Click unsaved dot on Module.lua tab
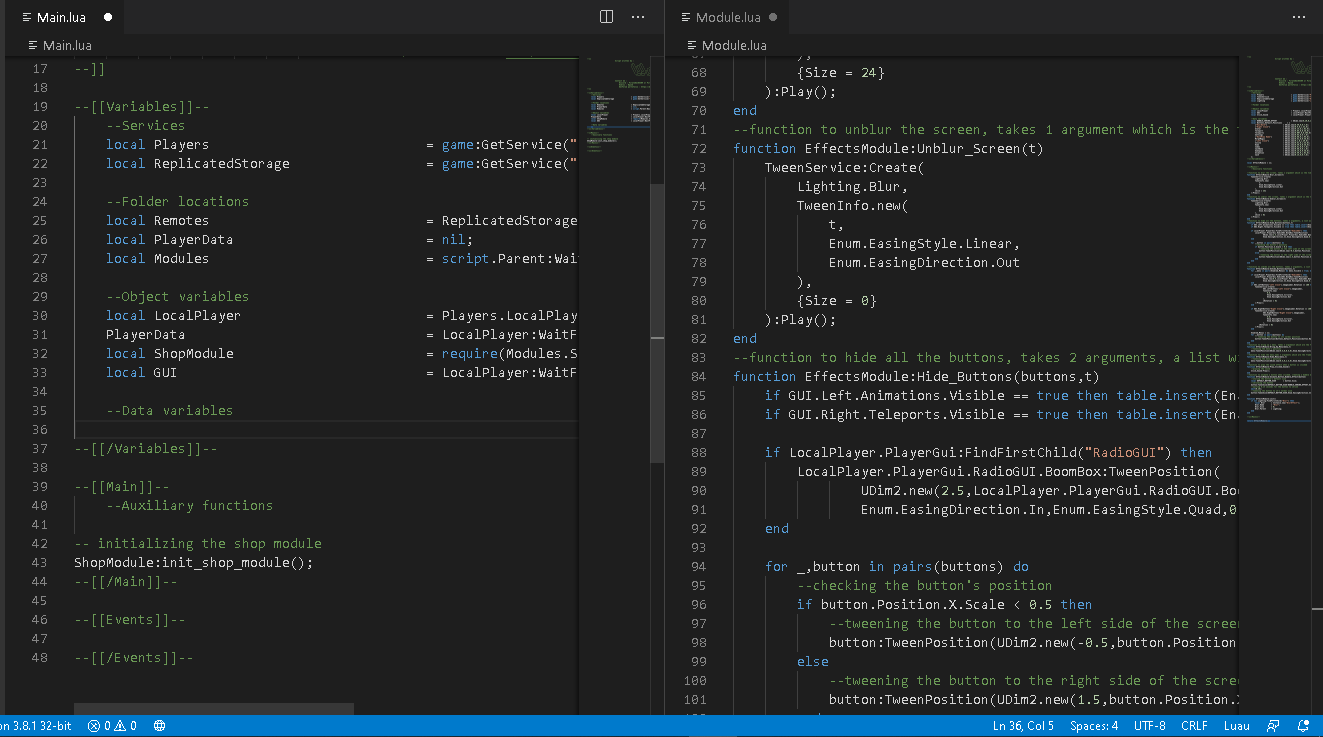The height and width of the screenshot is (737, 1323). tap(773, 18)
